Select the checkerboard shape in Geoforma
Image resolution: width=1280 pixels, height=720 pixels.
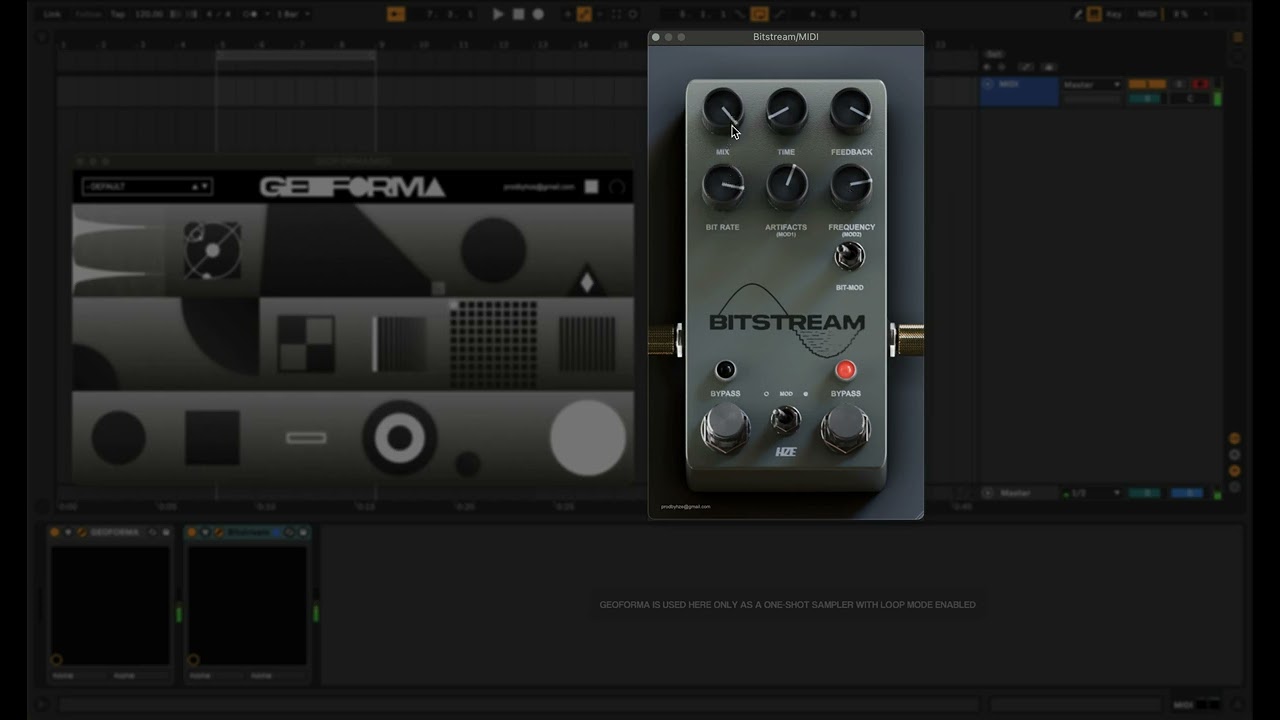(x=306, y=343)
